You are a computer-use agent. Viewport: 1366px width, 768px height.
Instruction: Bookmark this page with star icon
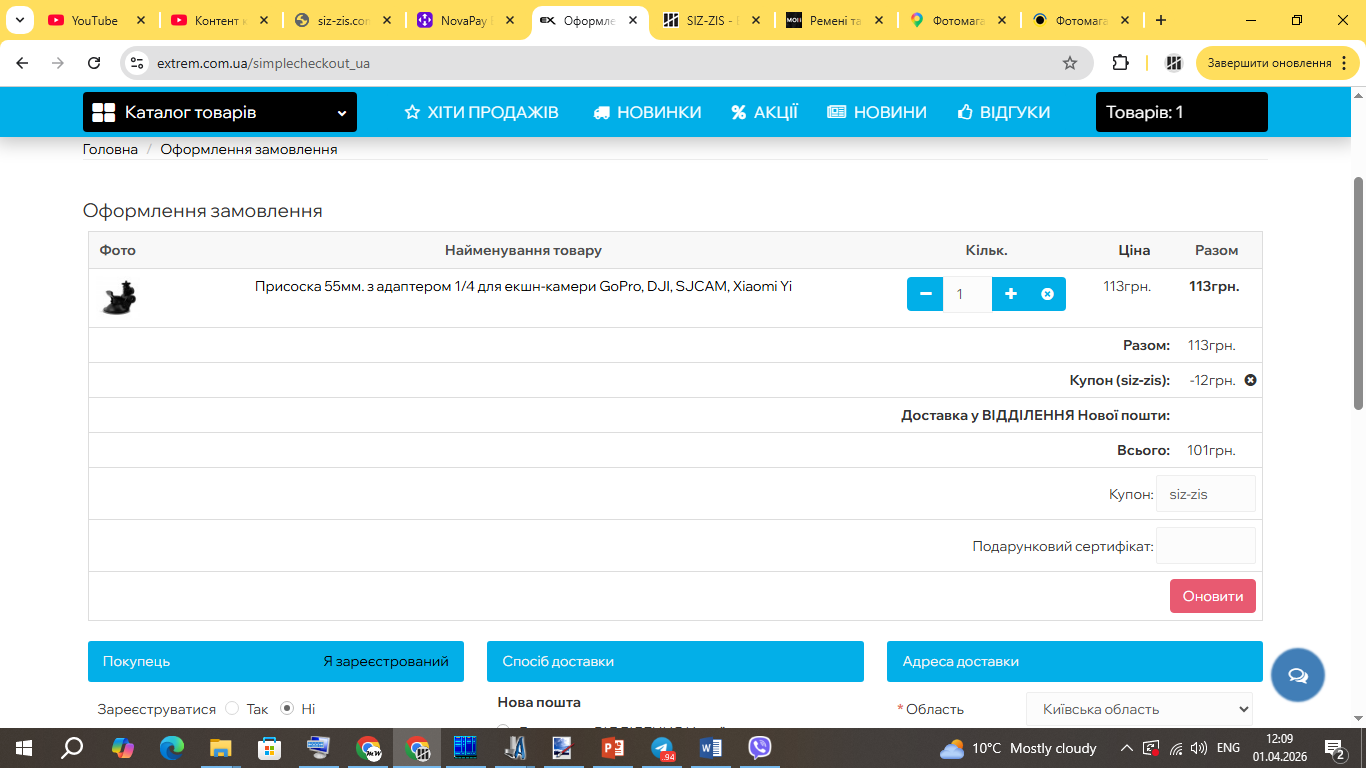(1070, 63)
